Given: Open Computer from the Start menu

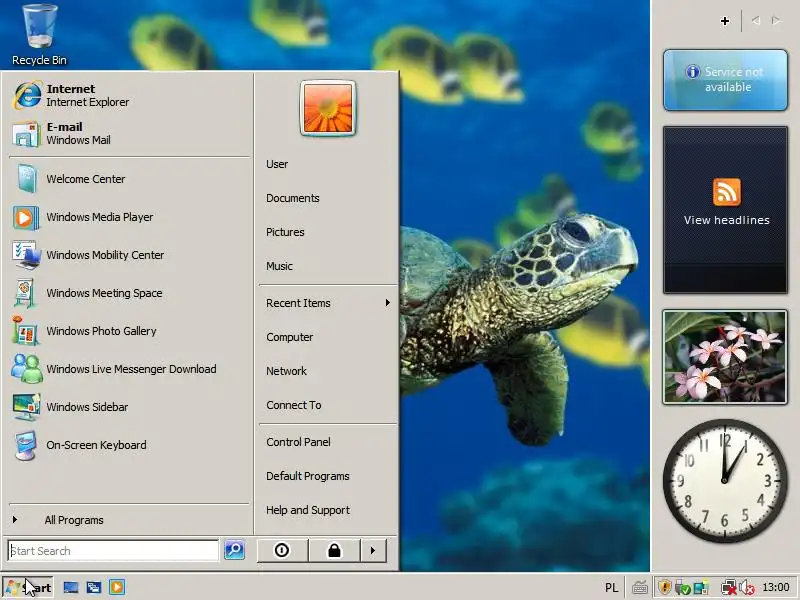Looking at the screenshot, I should point(289,337).
